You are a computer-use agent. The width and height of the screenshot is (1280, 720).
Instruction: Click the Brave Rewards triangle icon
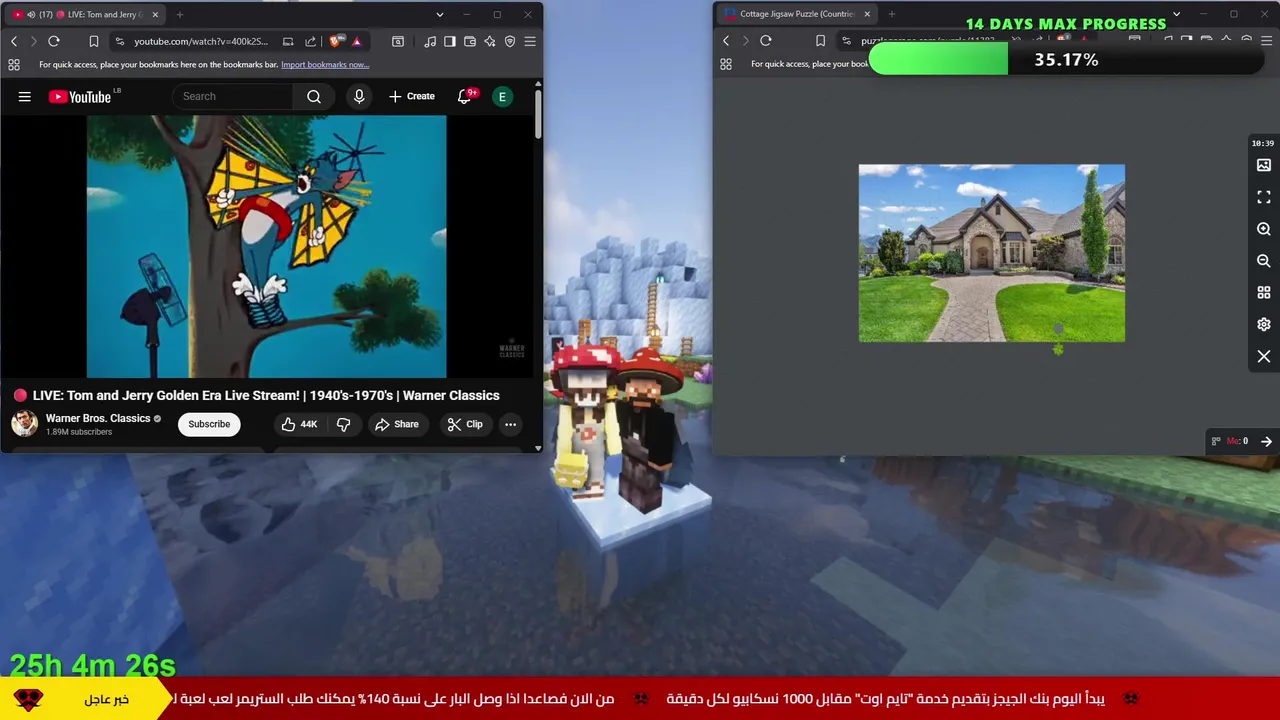click(357, 41)
